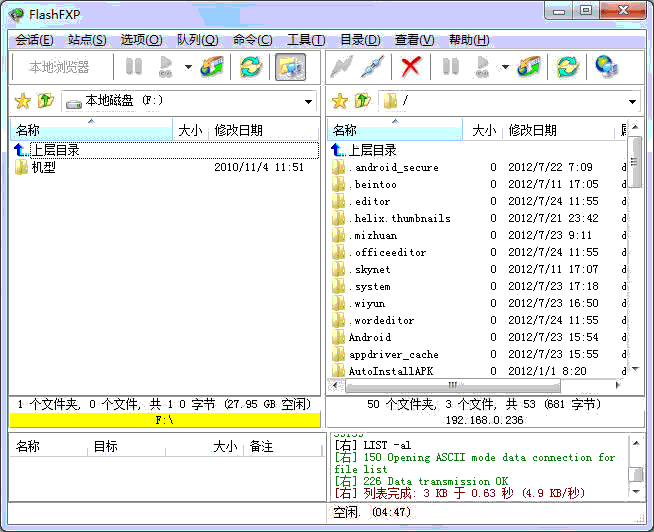Select 上层目录 in the local pane
654x532 pixels.
[166, 150]
